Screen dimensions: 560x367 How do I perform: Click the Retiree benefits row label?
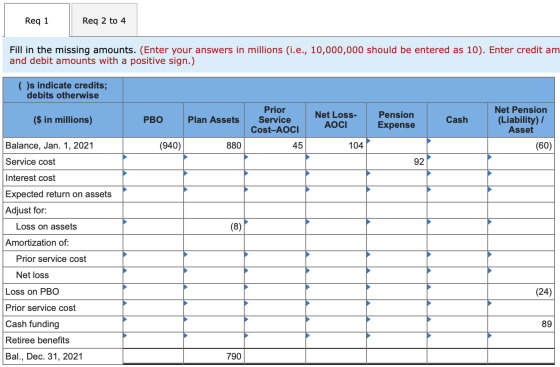[38, 340]
